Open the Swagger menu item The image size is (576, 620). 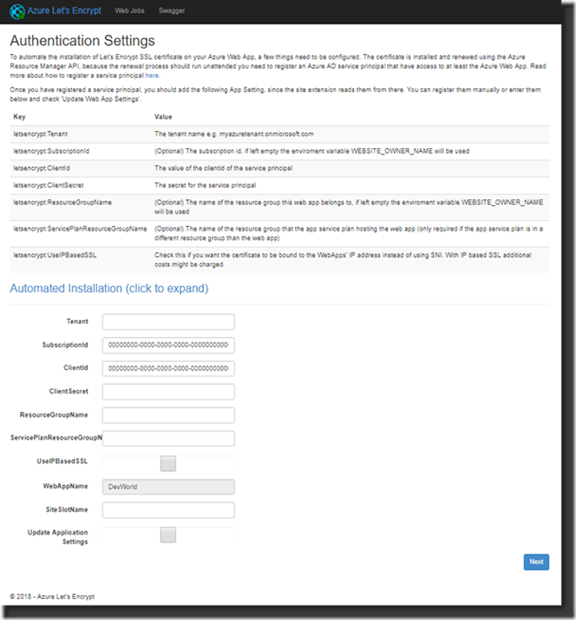click(172, 11)
